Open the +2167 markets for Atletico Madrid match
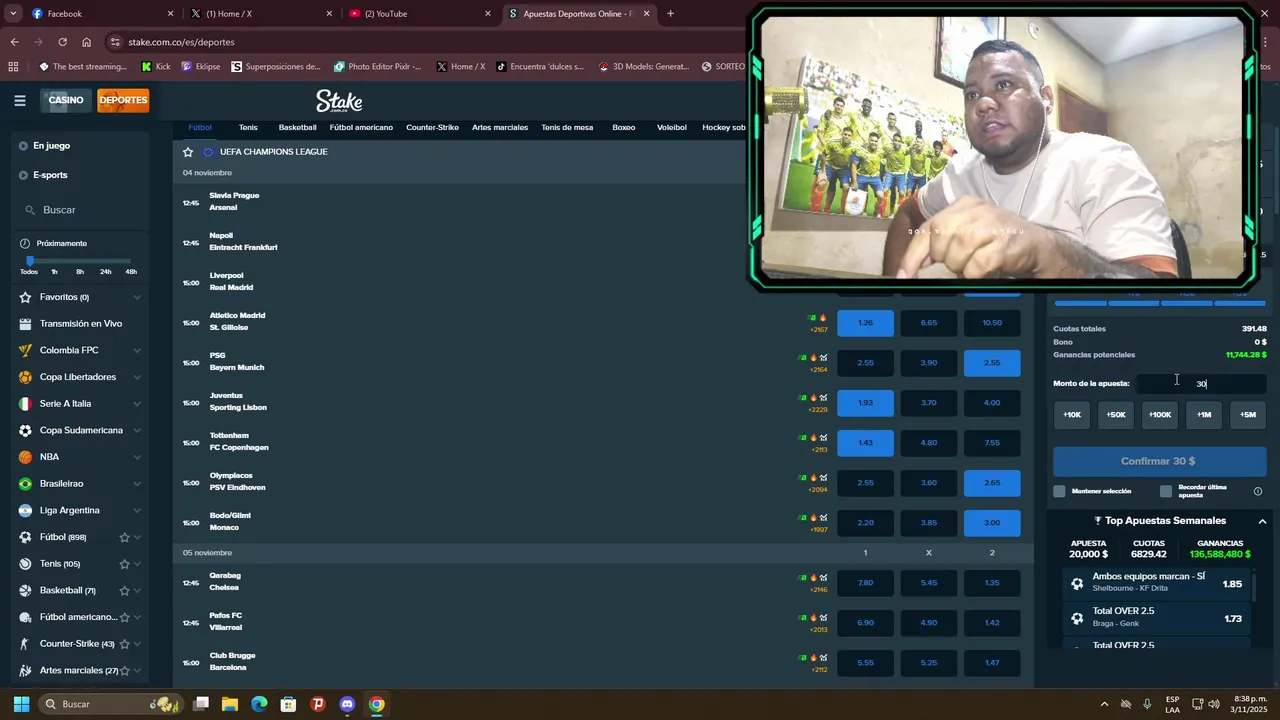This screenshot has height=720, width=1280. point(819,329)
